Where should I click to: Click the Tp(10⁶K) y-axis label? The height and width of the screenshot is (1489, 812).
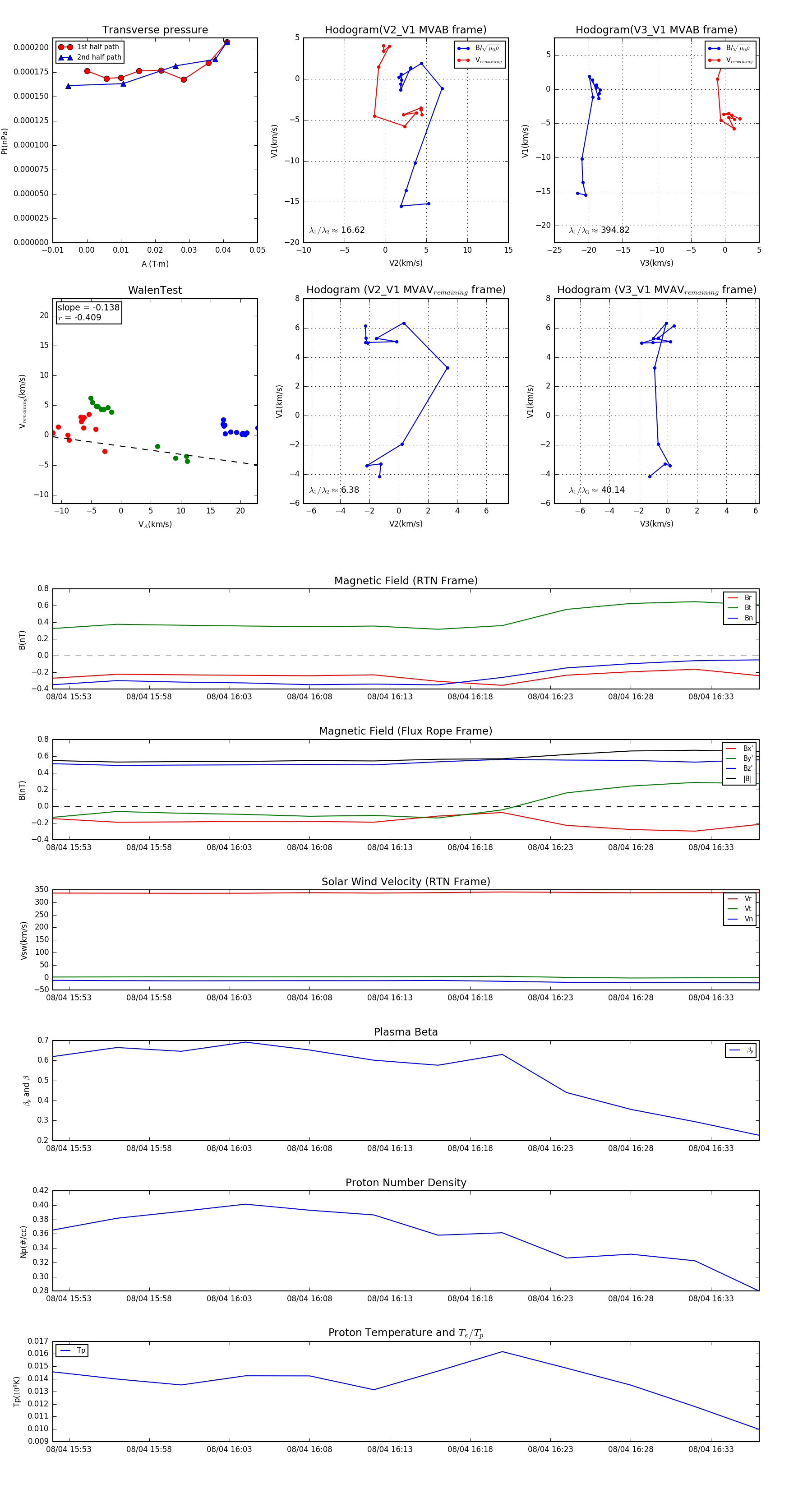coord(17,1392)
